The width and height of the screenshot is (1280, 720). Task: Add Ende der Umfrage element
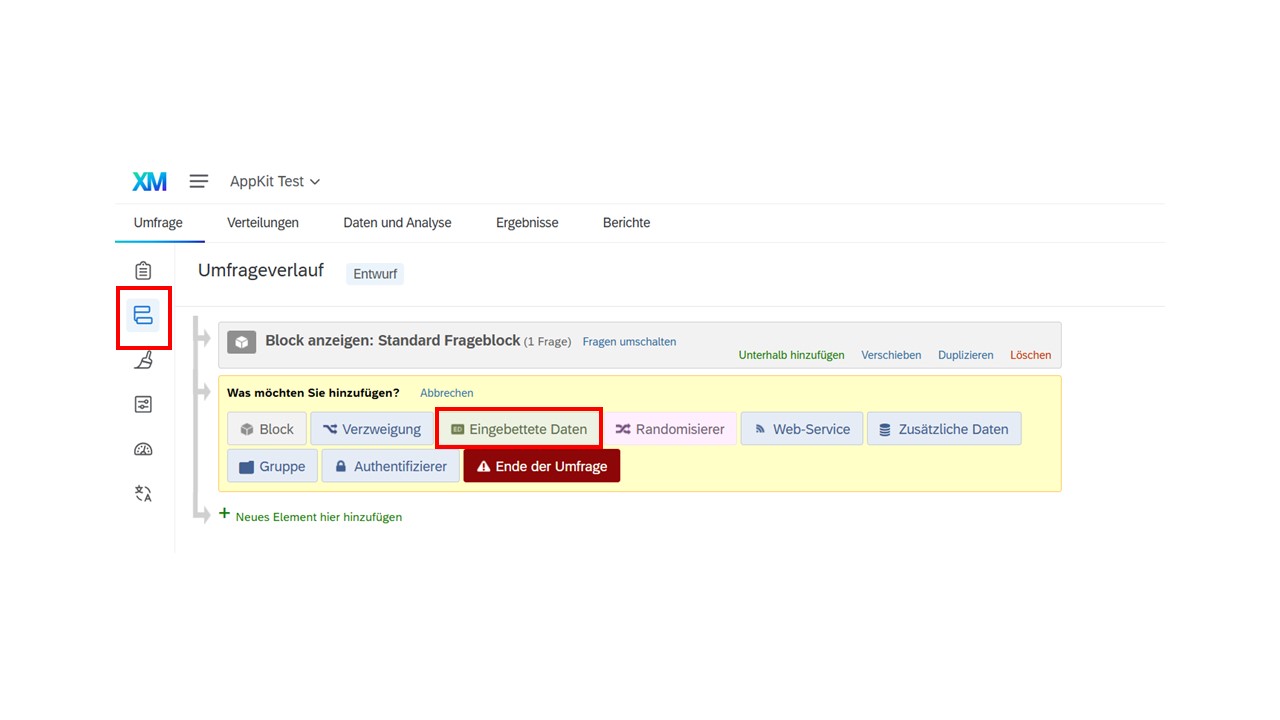(x=542, y=466)
